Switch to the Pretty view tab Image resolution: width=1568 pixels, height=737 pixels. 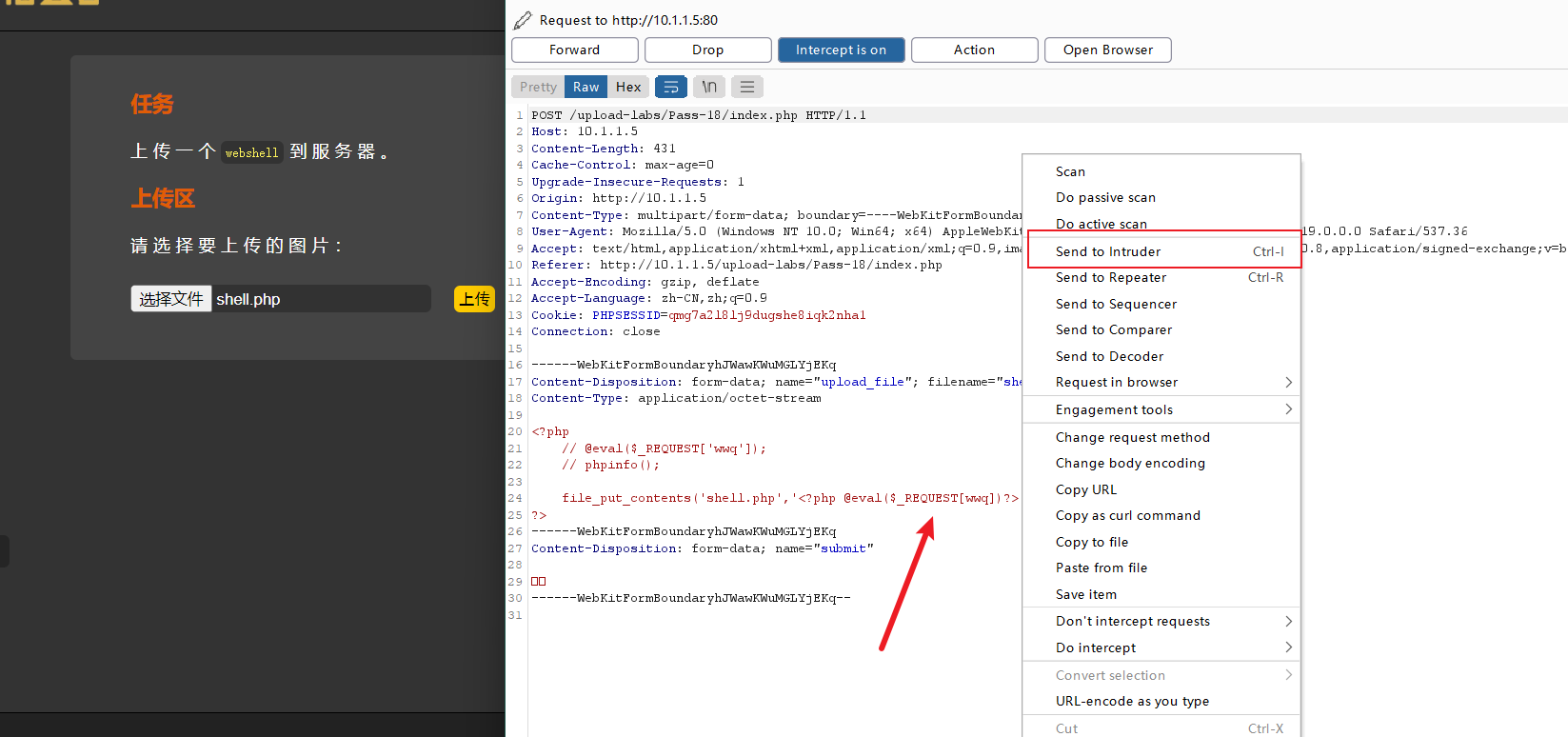point(538,87)
